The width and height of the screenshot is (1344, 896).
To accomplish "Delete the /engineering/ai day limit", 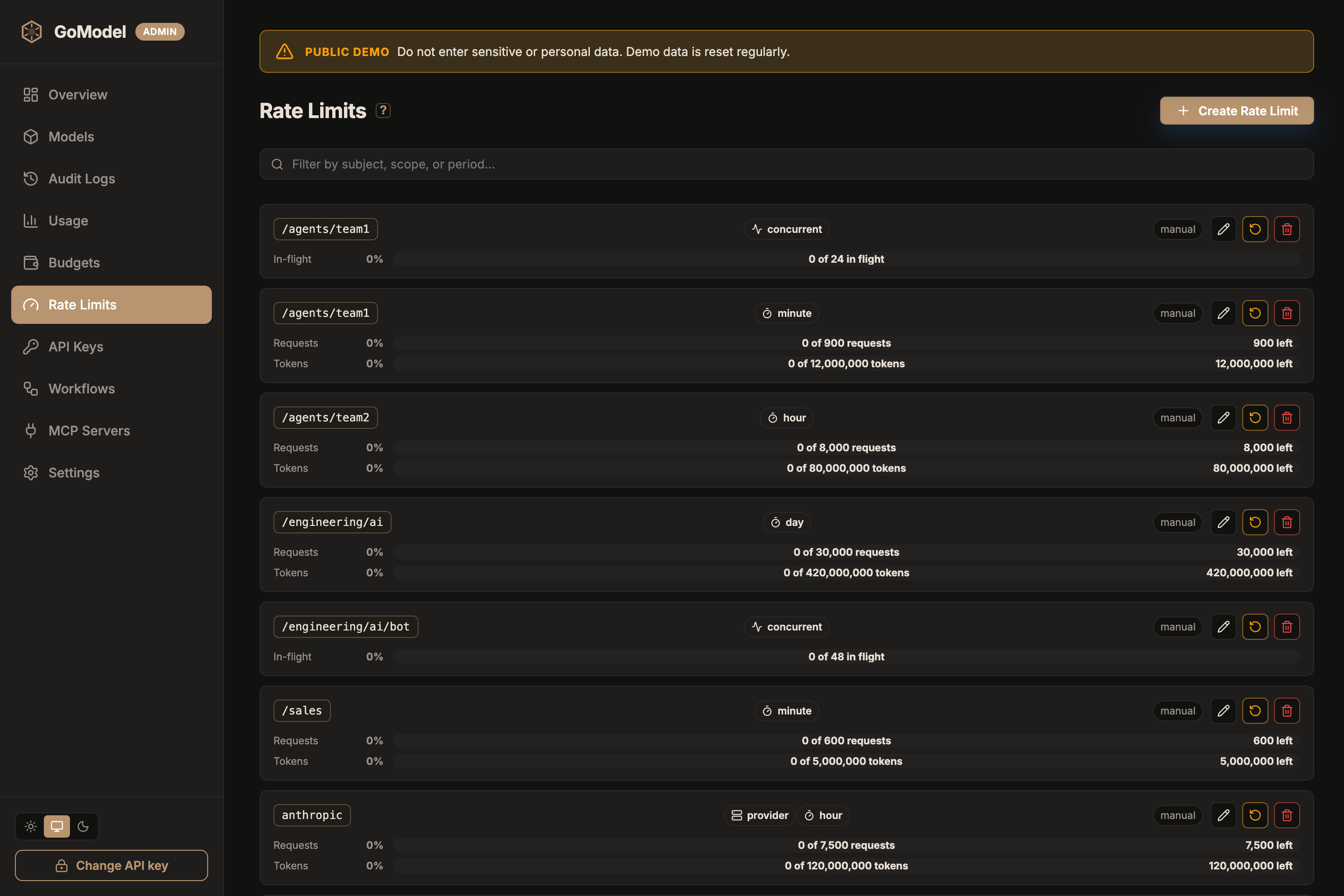I will [x=1287, y=522].
